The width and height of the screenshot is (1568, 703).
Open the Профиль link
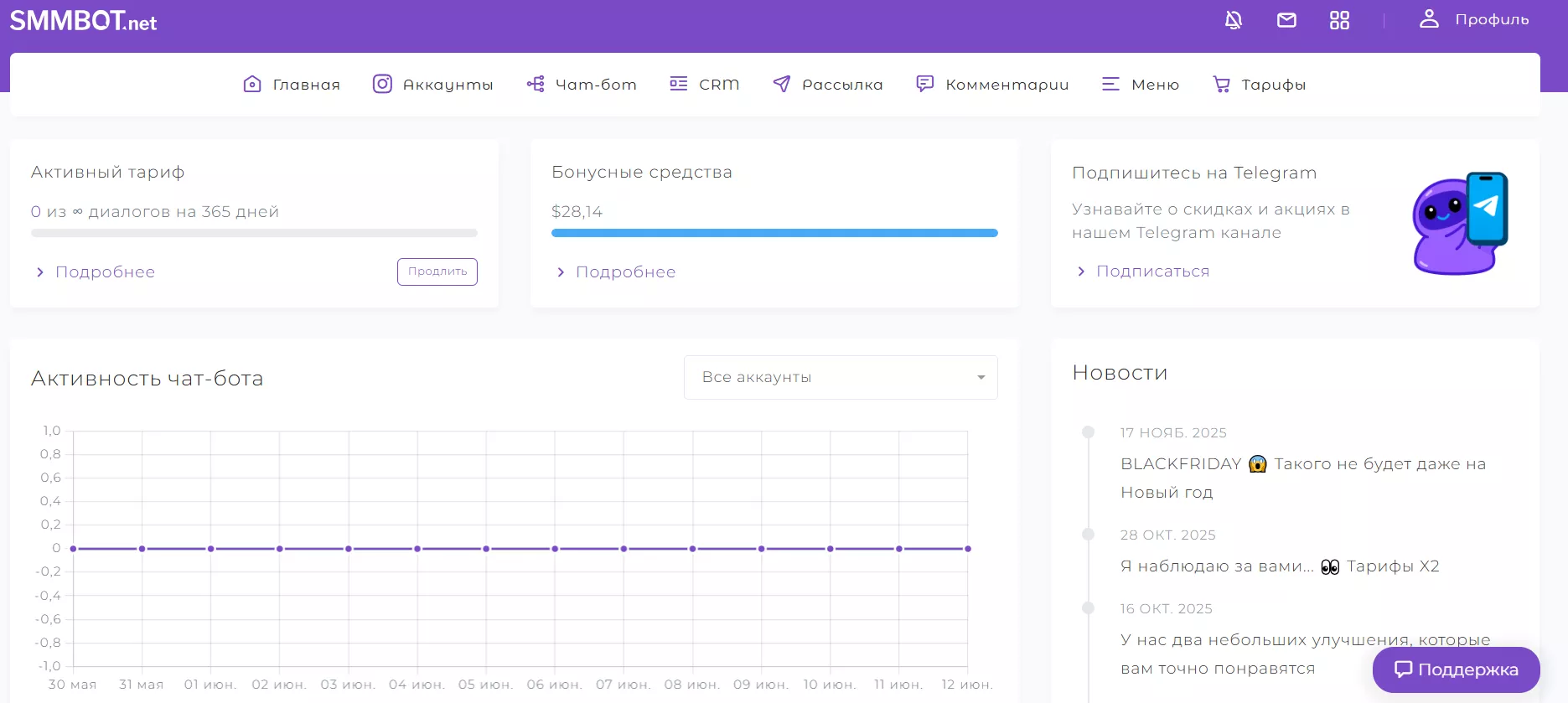[x=1492, y=19]
